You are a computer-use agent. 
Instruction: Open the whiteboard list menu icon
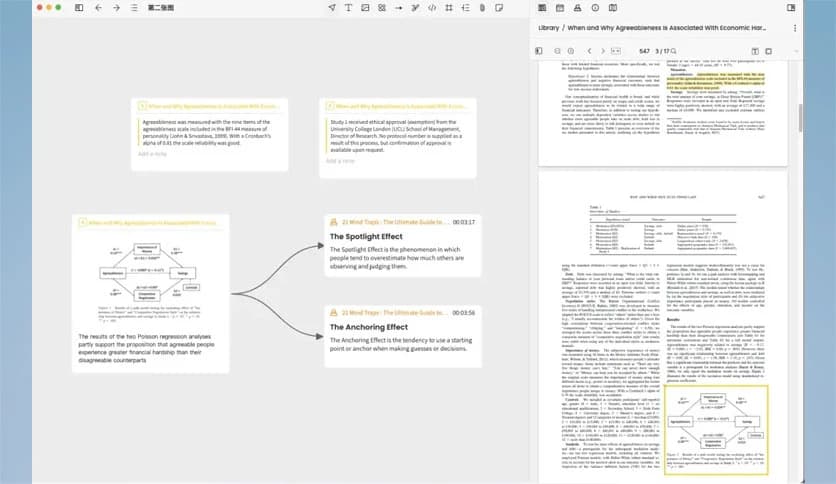click(134, 7)
